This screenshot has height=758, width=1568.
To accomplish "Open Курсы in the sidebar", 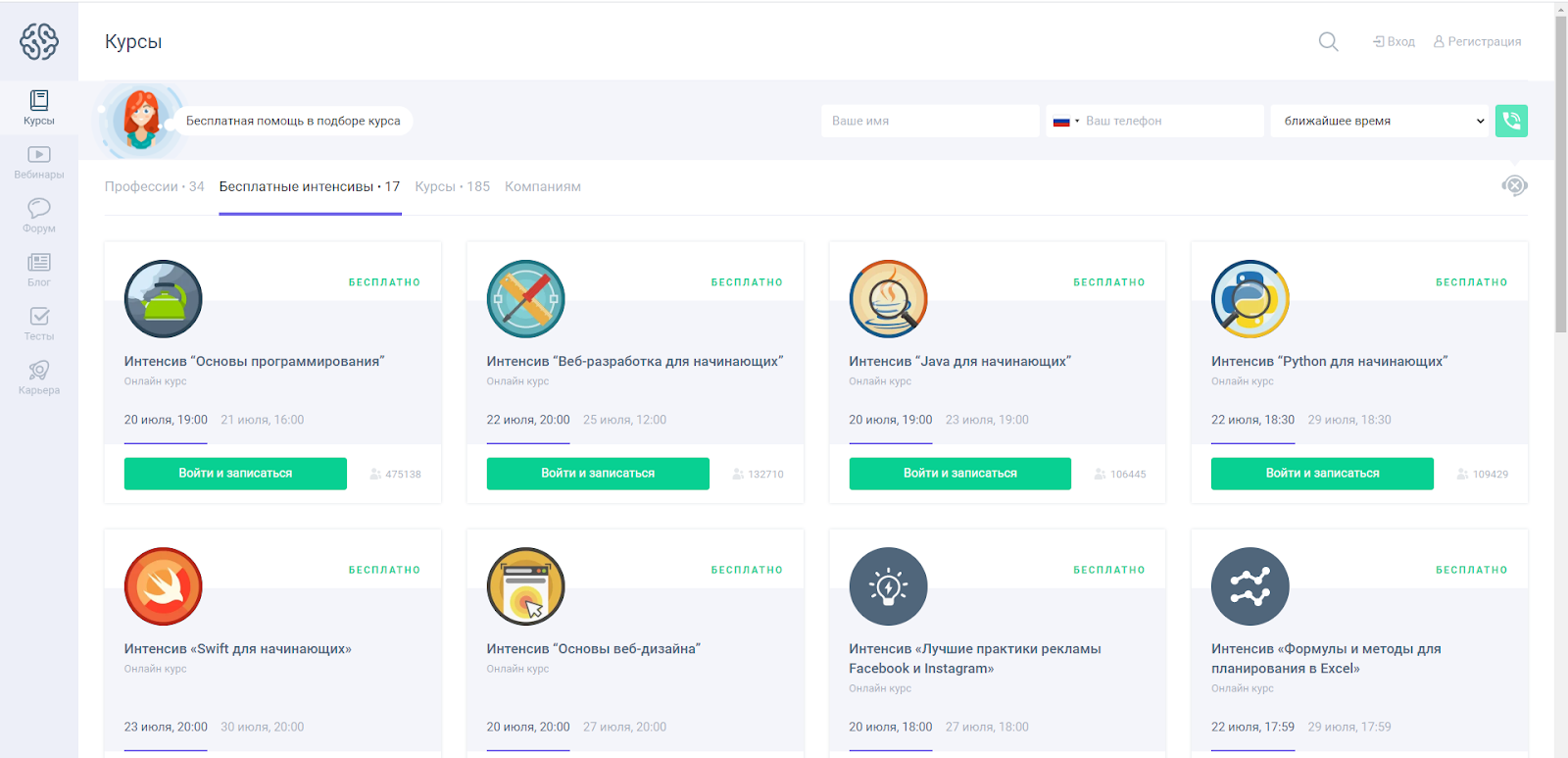I will point(39,108).
